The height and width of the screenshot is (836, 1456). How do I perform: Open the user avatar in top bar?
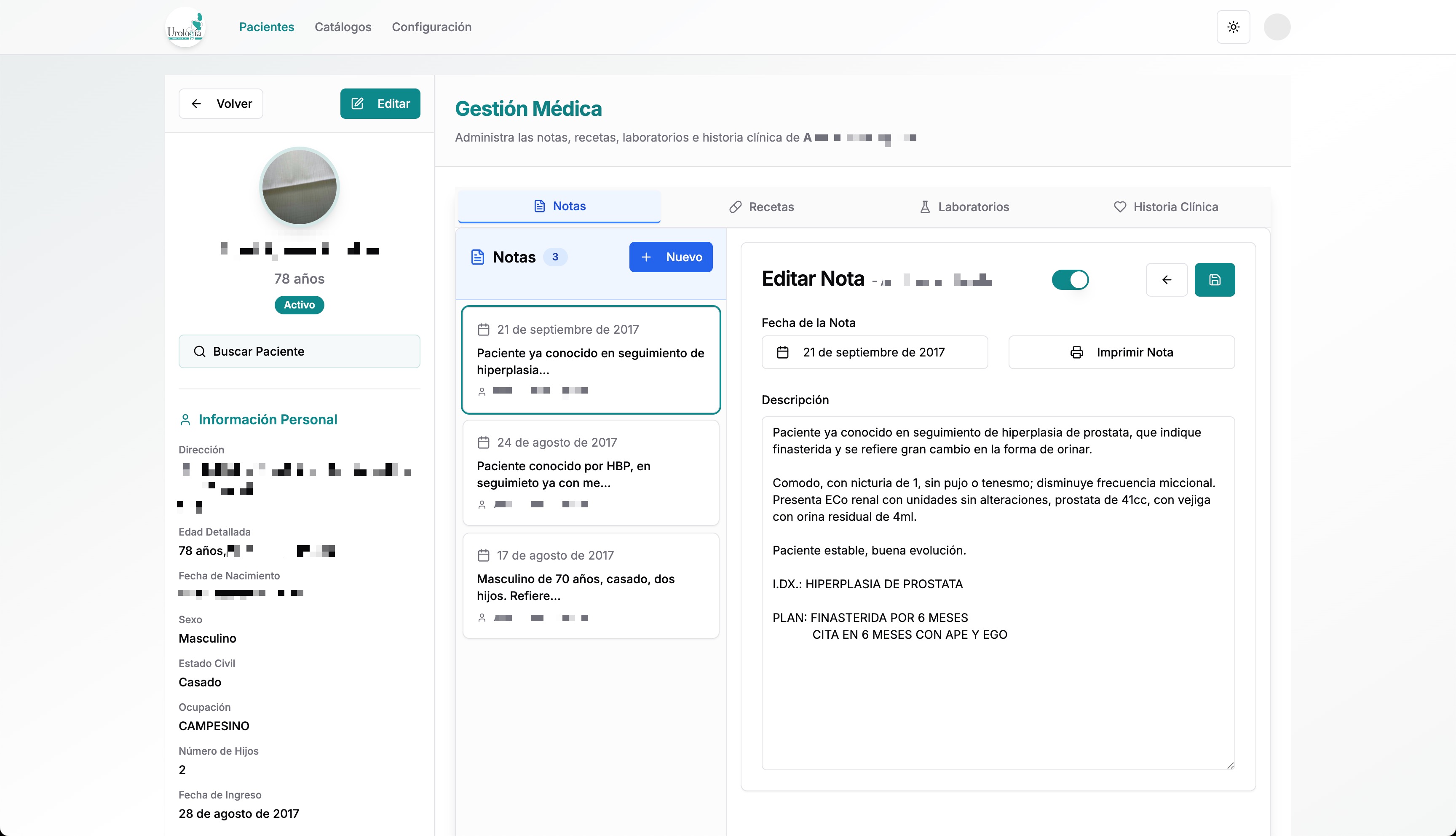[1277, 27]
